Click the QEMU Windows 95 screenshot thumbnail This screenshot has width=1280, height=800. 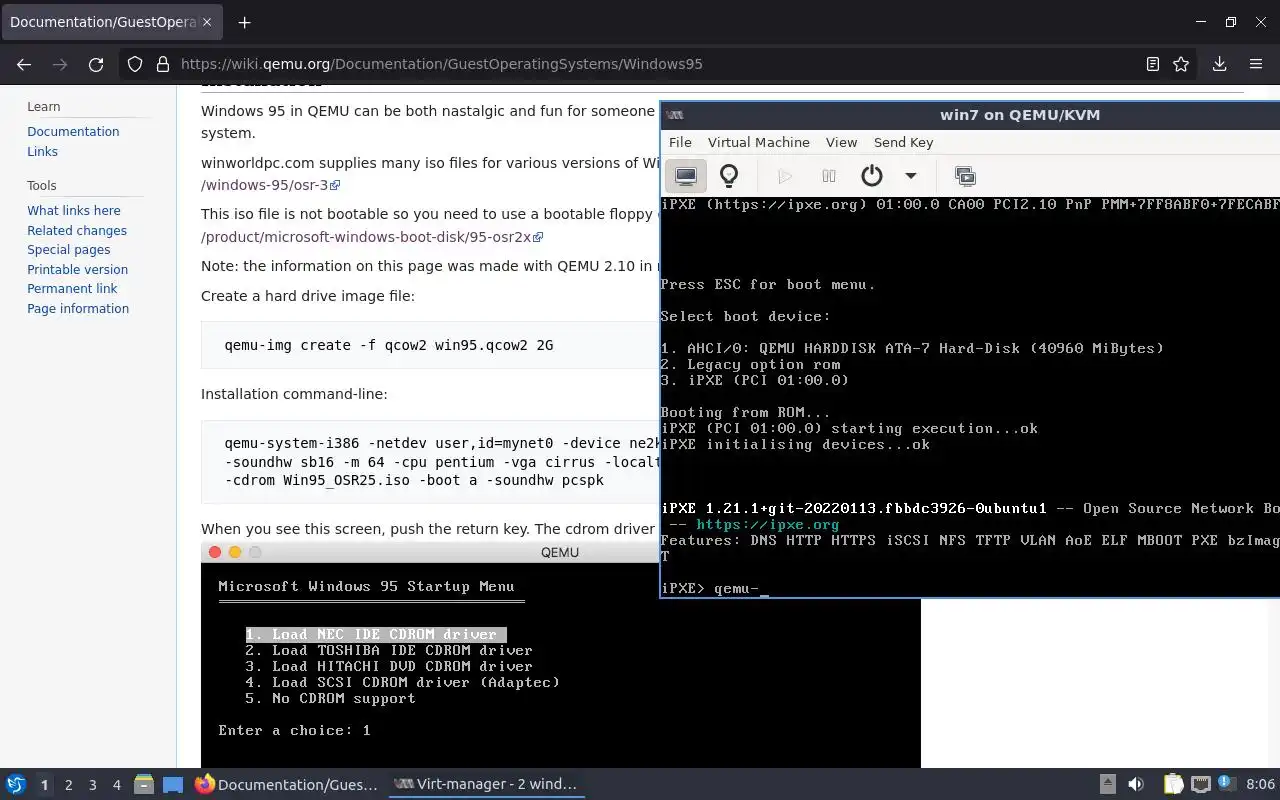coord(560,655)
